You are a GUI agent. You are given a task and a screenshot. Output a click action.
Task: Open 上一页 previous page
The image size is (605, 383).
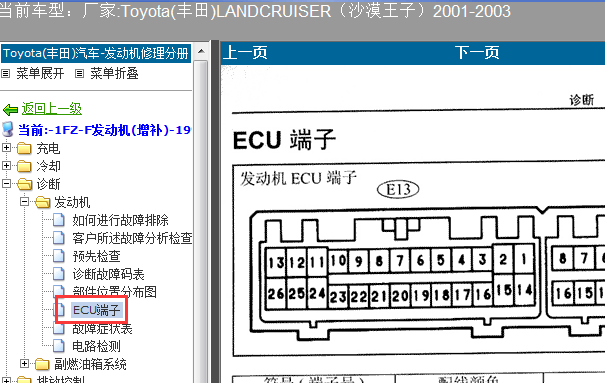click(x=245, y=52)
